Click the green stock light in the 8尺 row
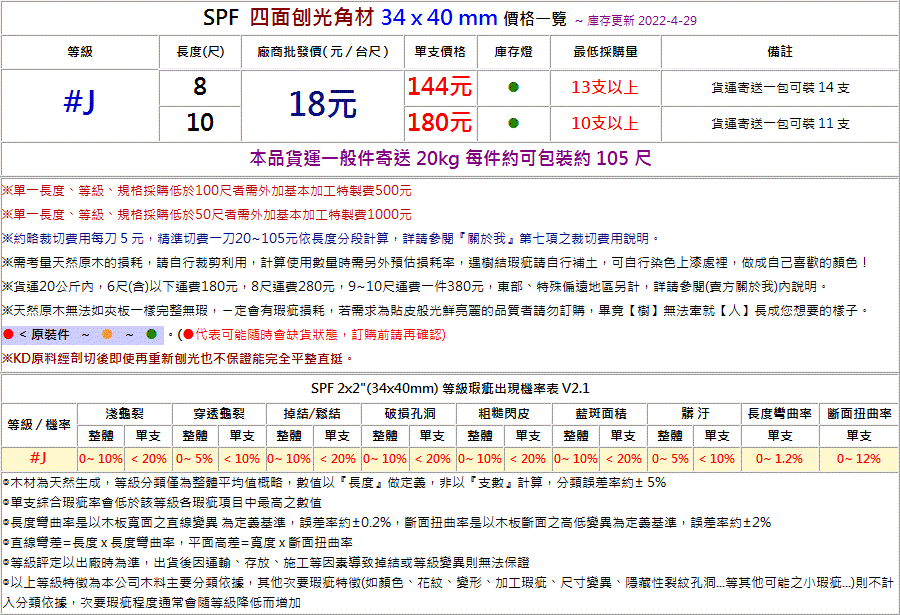 (513, 87)
